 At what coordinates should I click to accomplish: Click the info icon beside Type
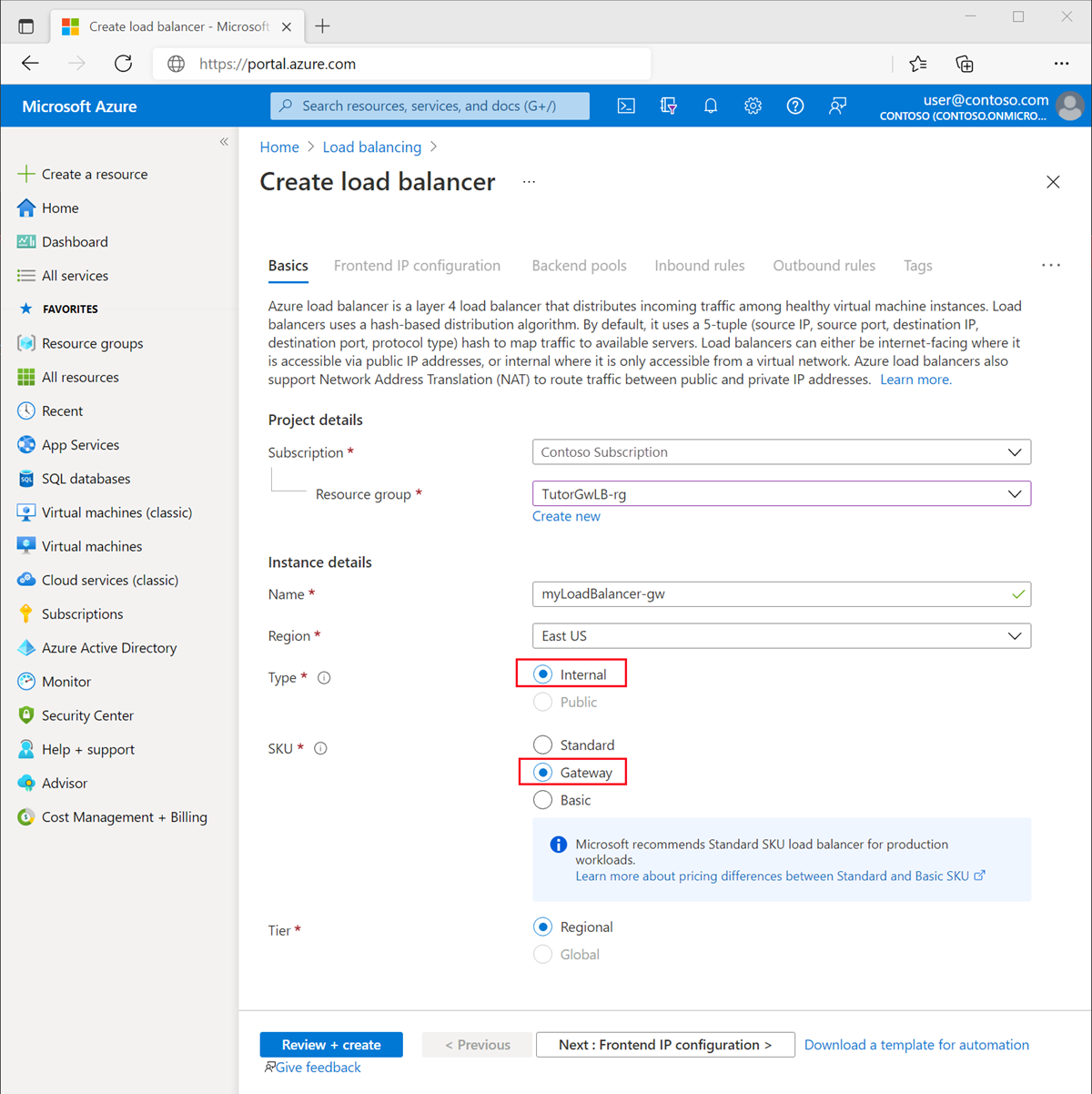(x=324, y=678)
